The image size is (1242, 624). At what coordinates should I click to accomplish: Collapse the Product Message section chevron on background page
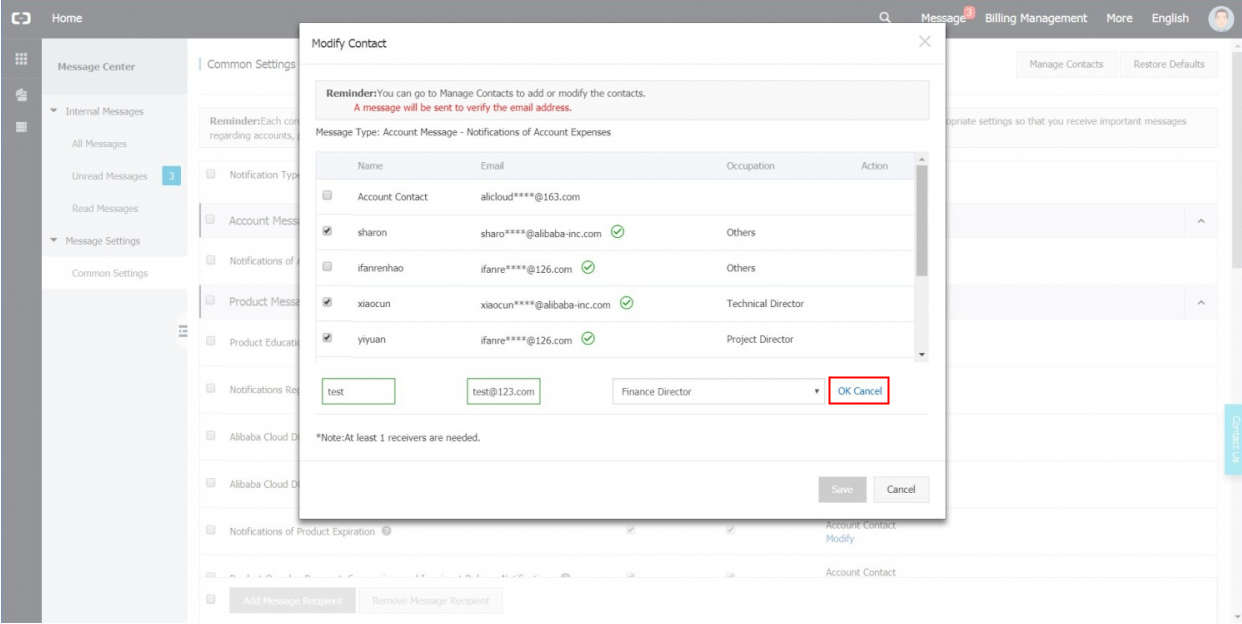pyautogui.click(x=1202, y=302)
